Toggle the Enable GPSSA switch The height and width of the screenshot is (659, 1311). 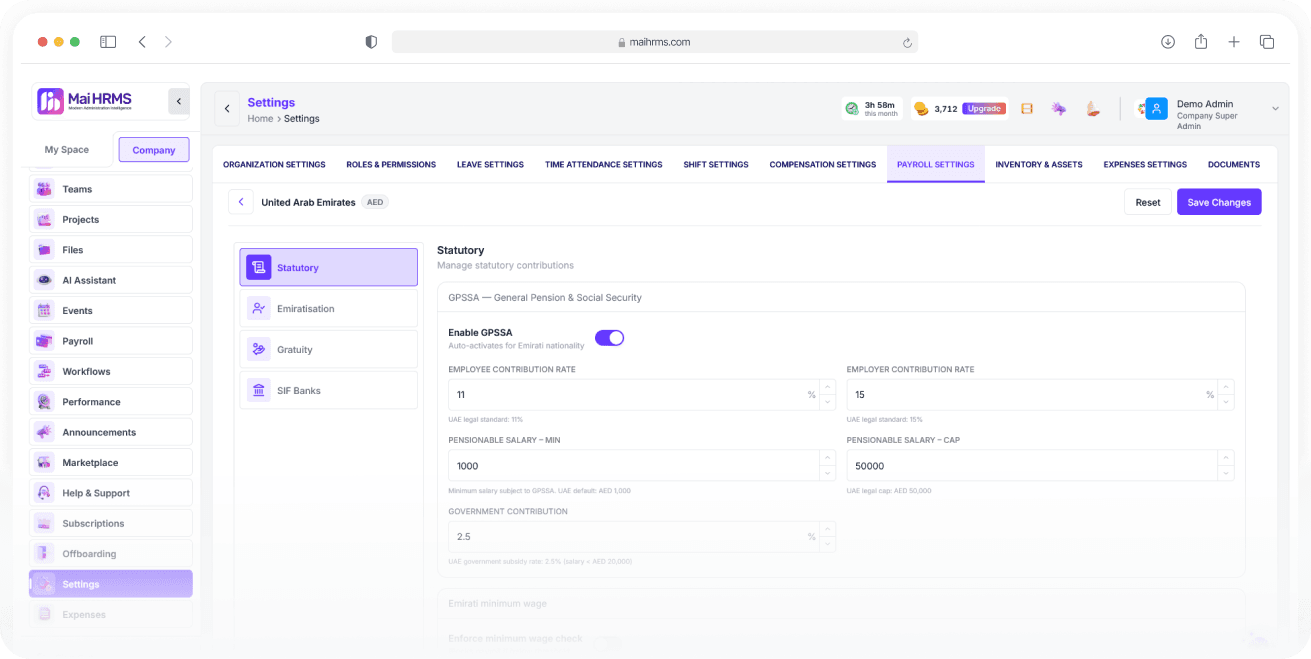pyautogui.click(x=609, y=338)
